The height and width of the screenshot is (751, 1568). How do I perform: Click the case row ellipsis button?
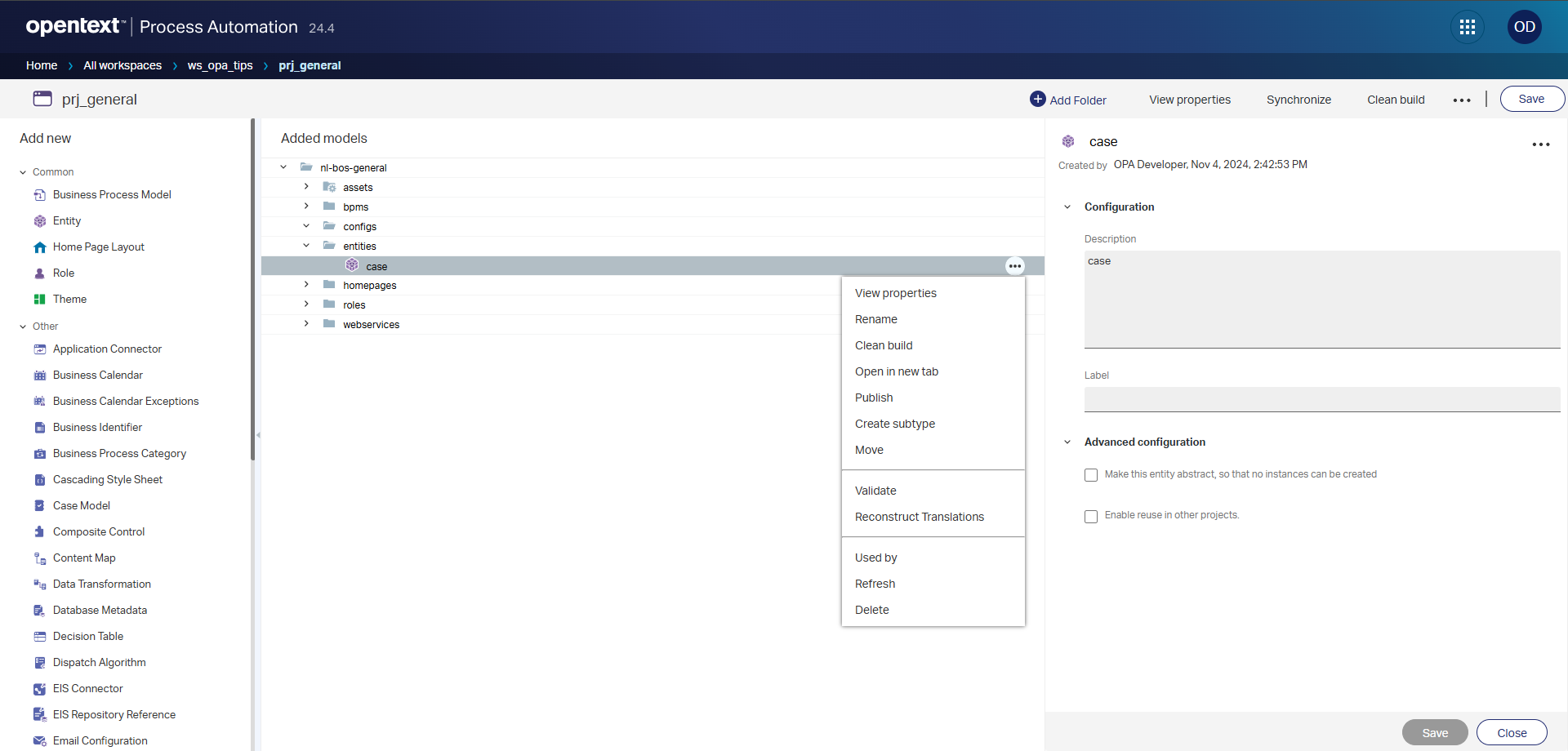[x=1014, y=266]
